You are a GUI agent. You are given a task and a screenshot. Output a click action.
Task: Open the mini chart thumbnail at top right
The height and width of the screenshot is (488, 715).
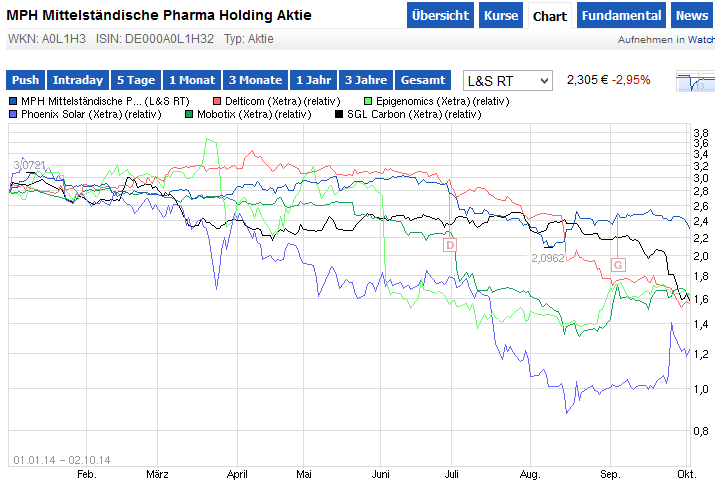695,81
